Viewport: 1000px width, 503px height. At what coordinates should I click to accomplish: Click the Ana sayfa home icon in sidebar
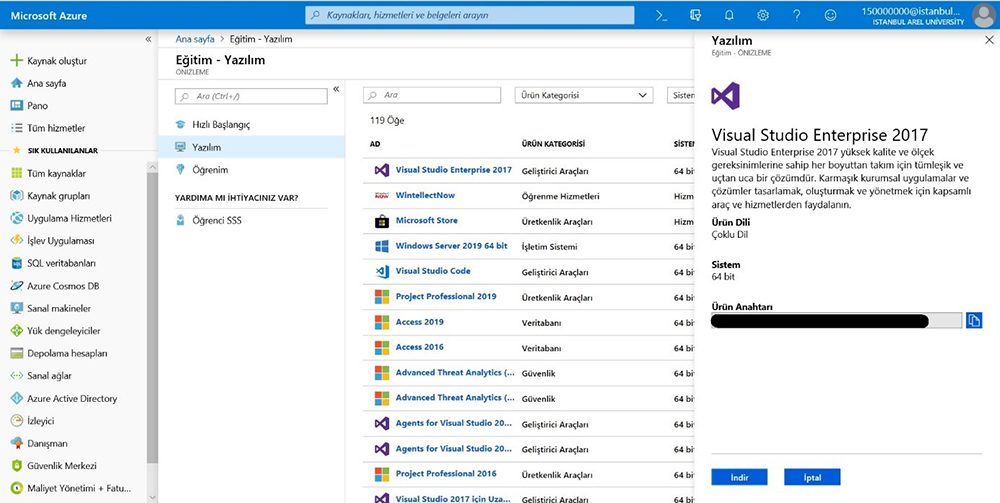tap(17, 84)
